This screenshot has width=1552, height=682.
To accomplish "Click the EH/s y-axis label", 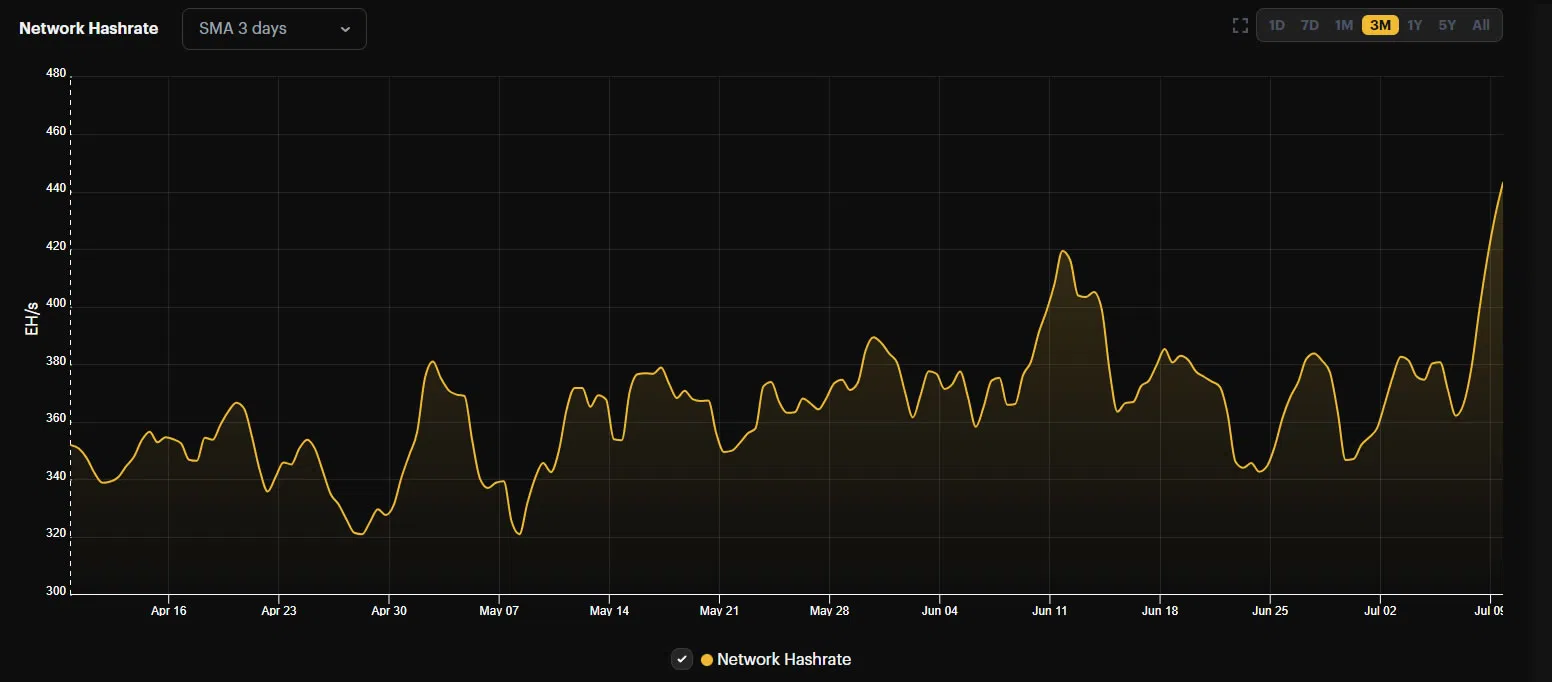I will 32,320.
